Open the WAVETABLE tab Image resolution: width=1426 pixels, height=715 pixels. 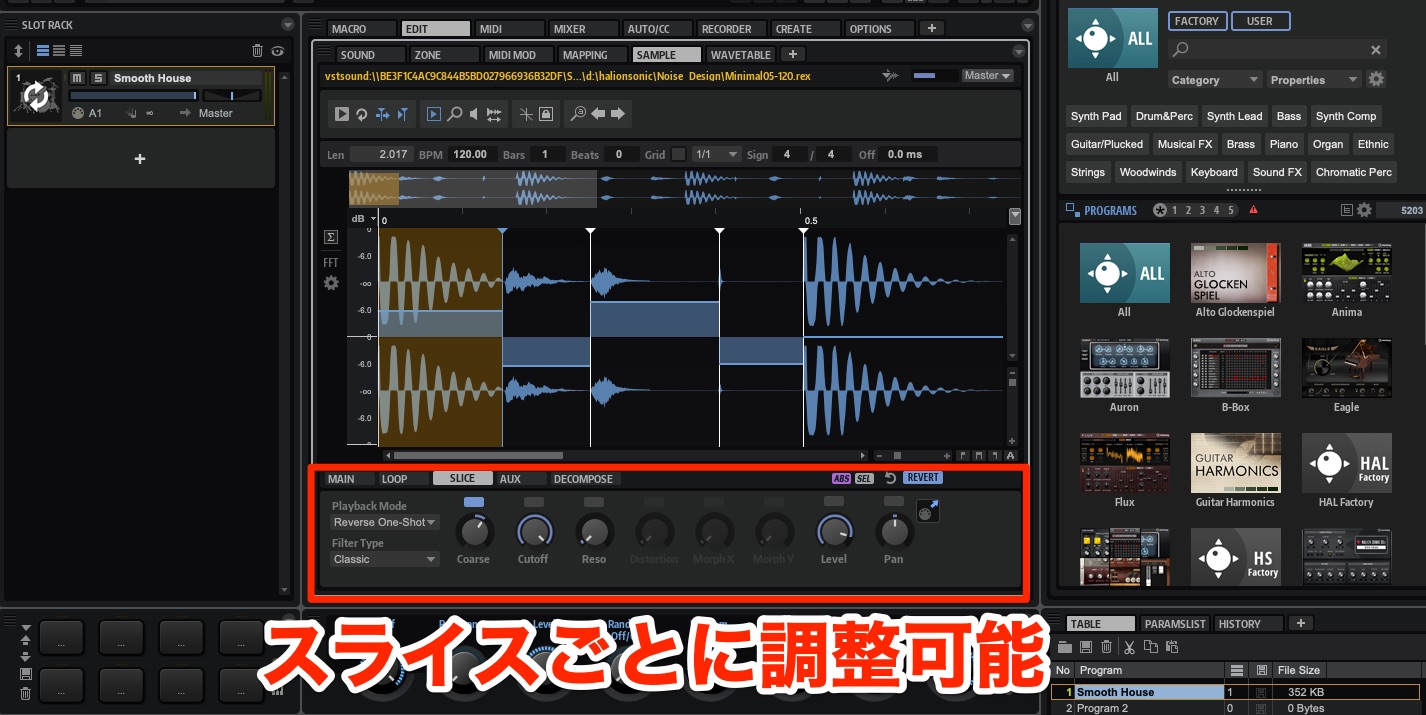pos(740,55)
